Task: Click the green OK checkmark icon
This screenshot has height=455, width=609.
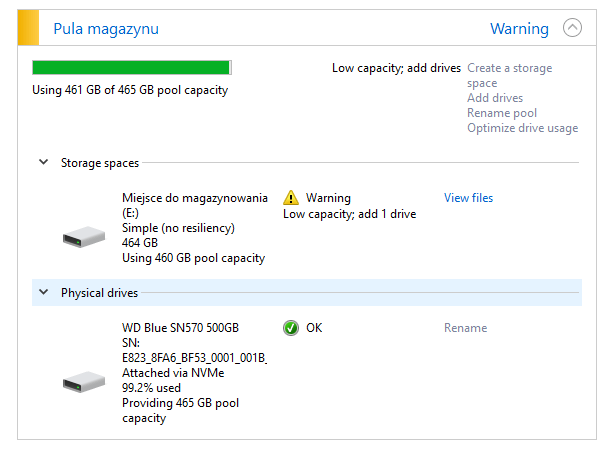Action: (291, 328)
